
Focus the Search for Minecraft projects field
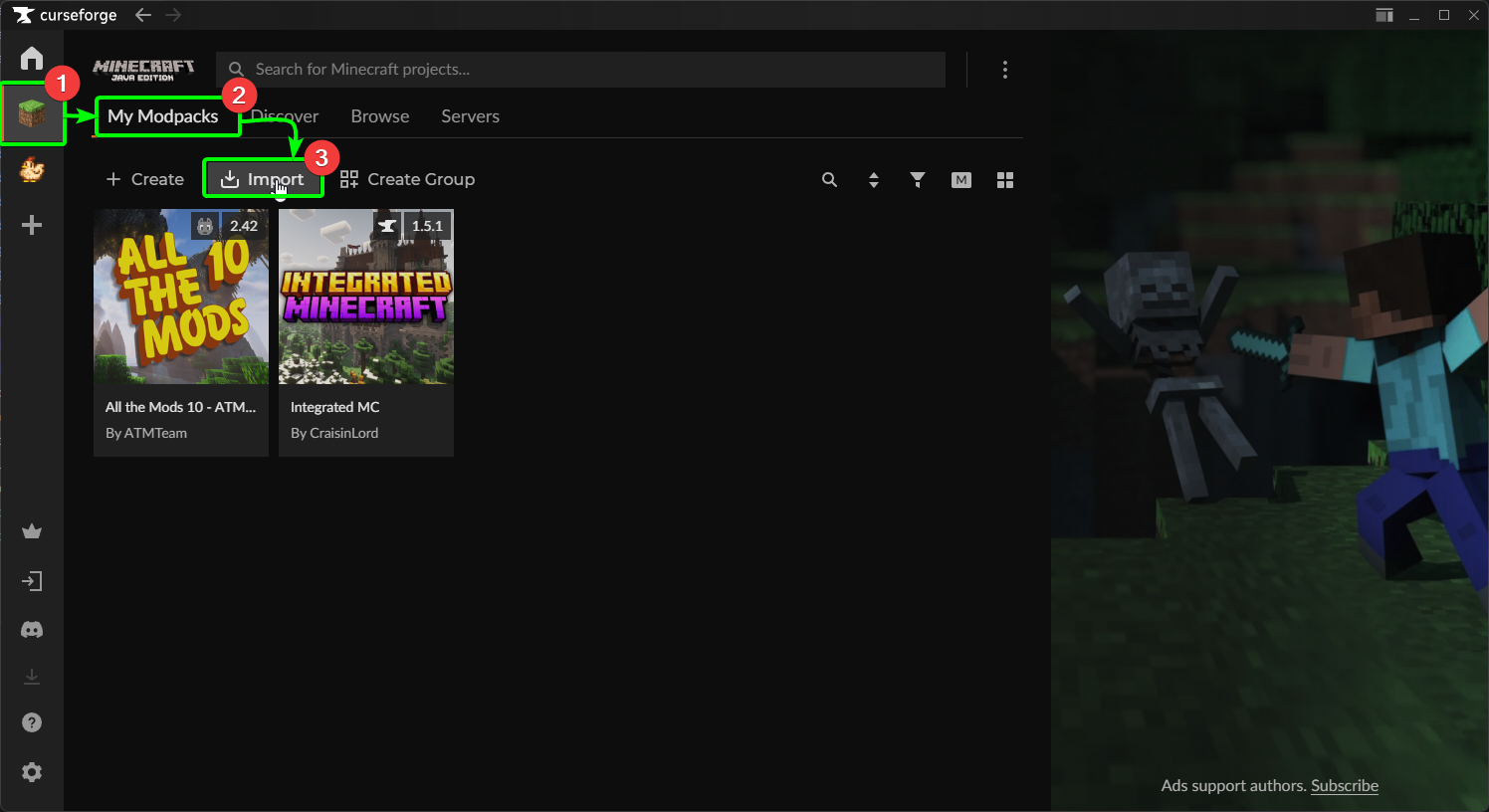(x=580, y=70)
